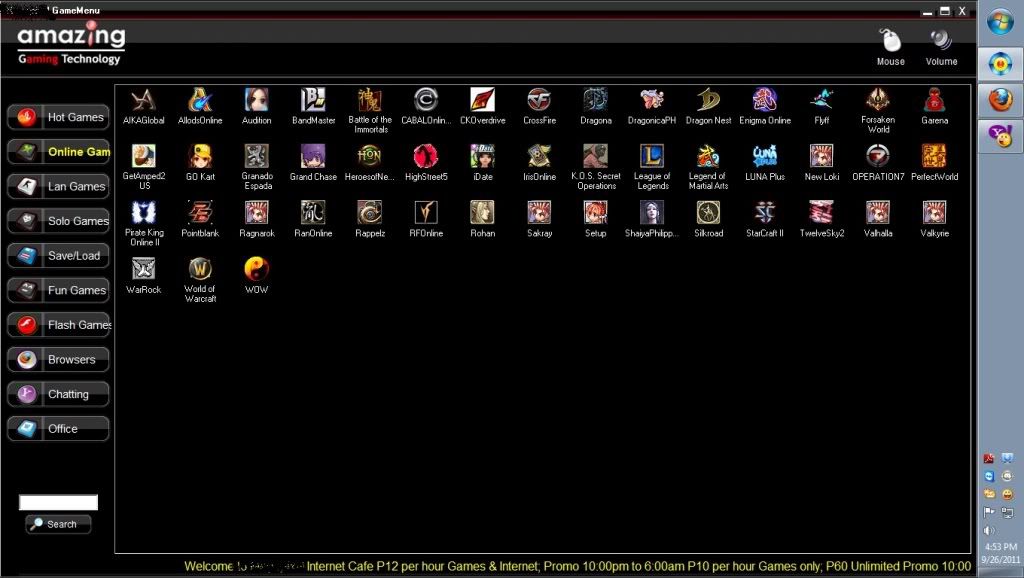Show Solo Games list
The width and height of the screenshot is (1024, 578).
click(x=58, y=221)
